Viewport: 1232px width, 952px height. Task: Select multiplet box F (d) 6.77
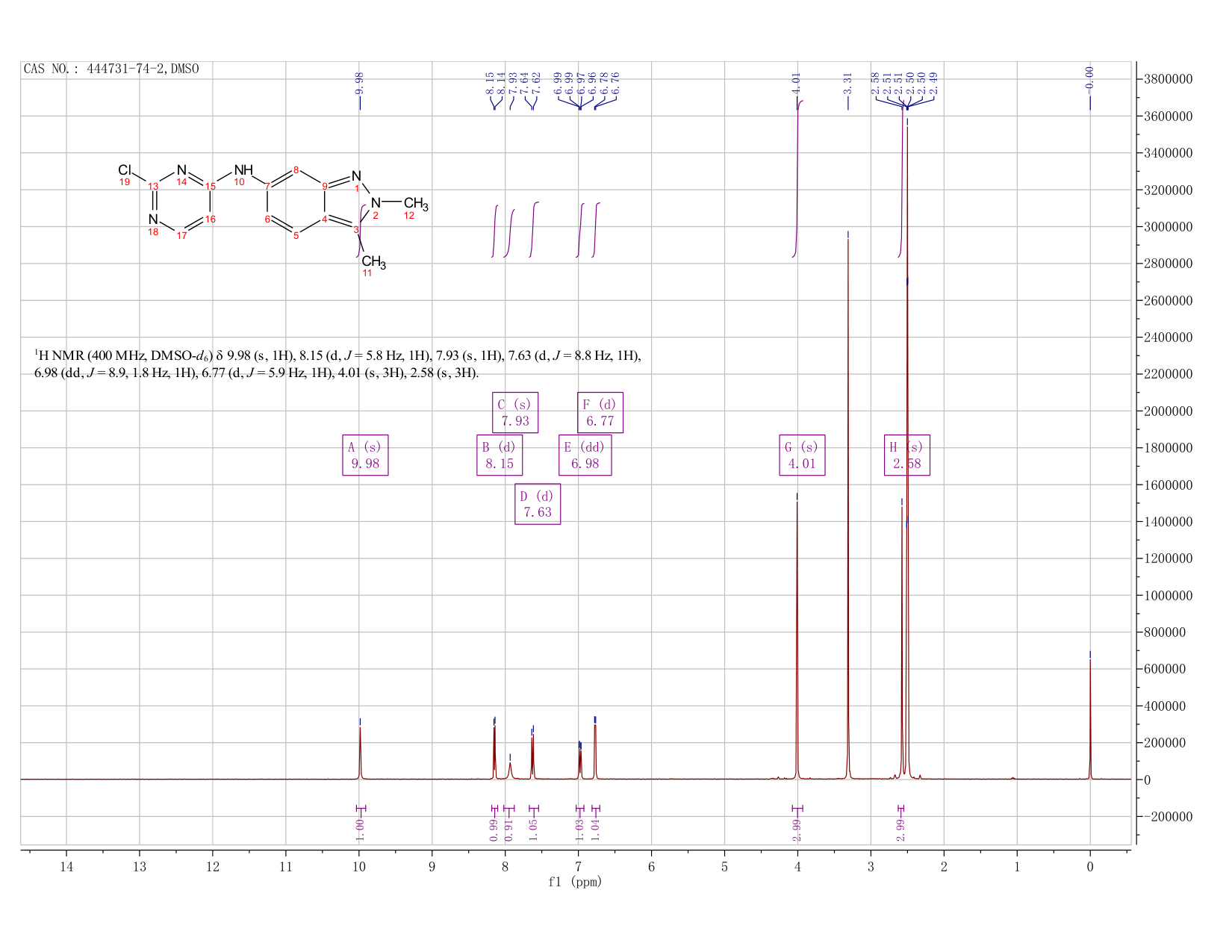tap(600, 412)
